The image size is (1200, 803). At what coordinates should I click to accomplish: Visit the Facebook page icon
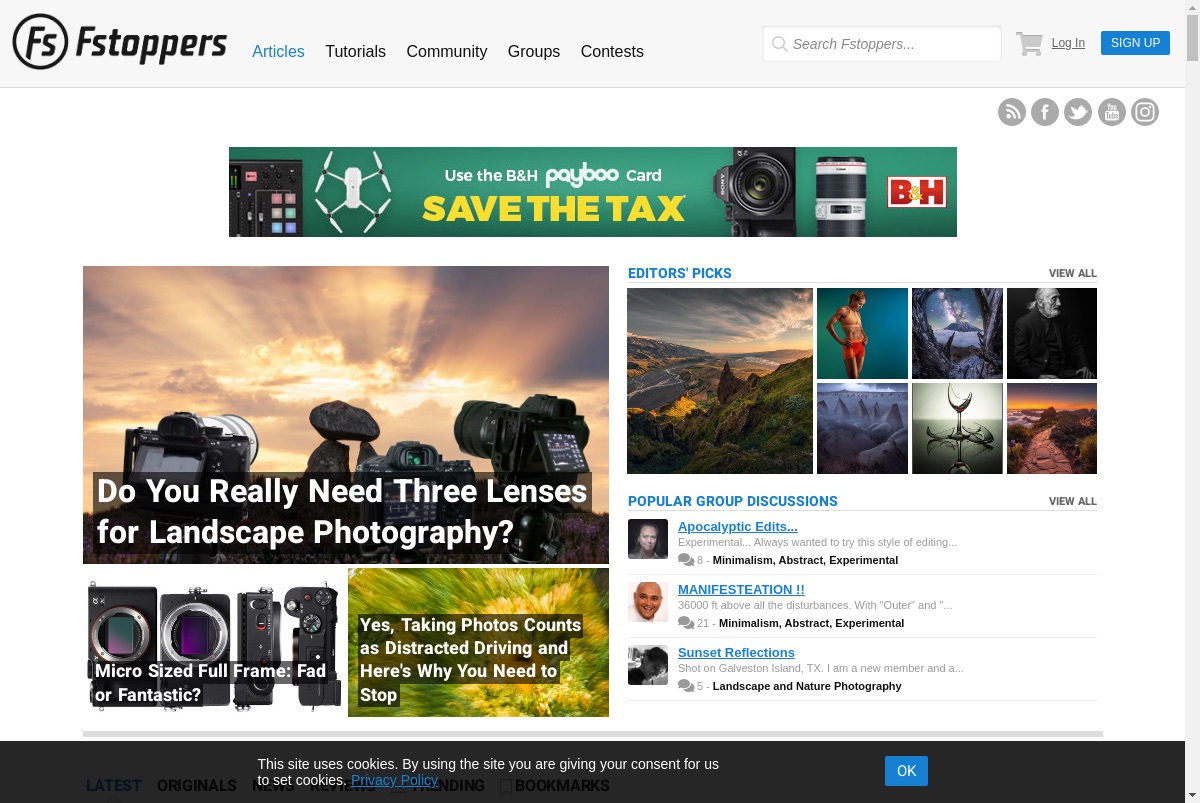tap(1045, 112)
